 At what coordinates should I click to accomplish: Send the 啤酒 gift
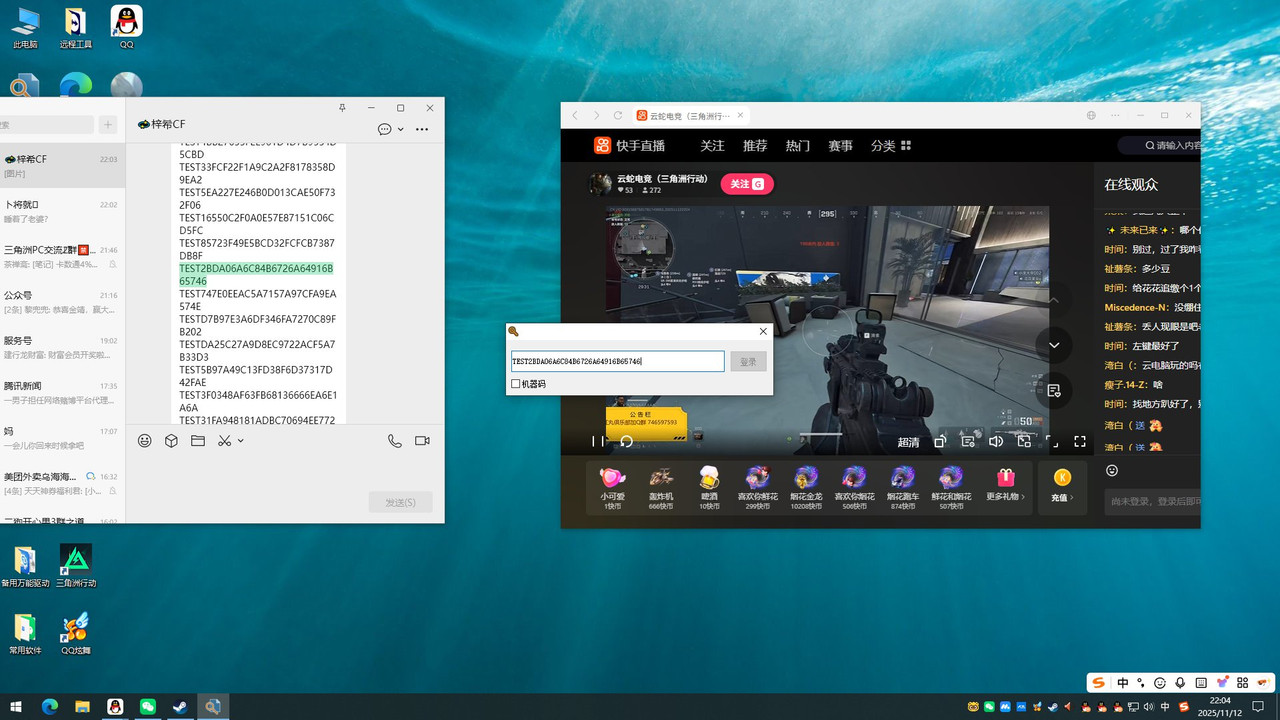click(709, 488)
